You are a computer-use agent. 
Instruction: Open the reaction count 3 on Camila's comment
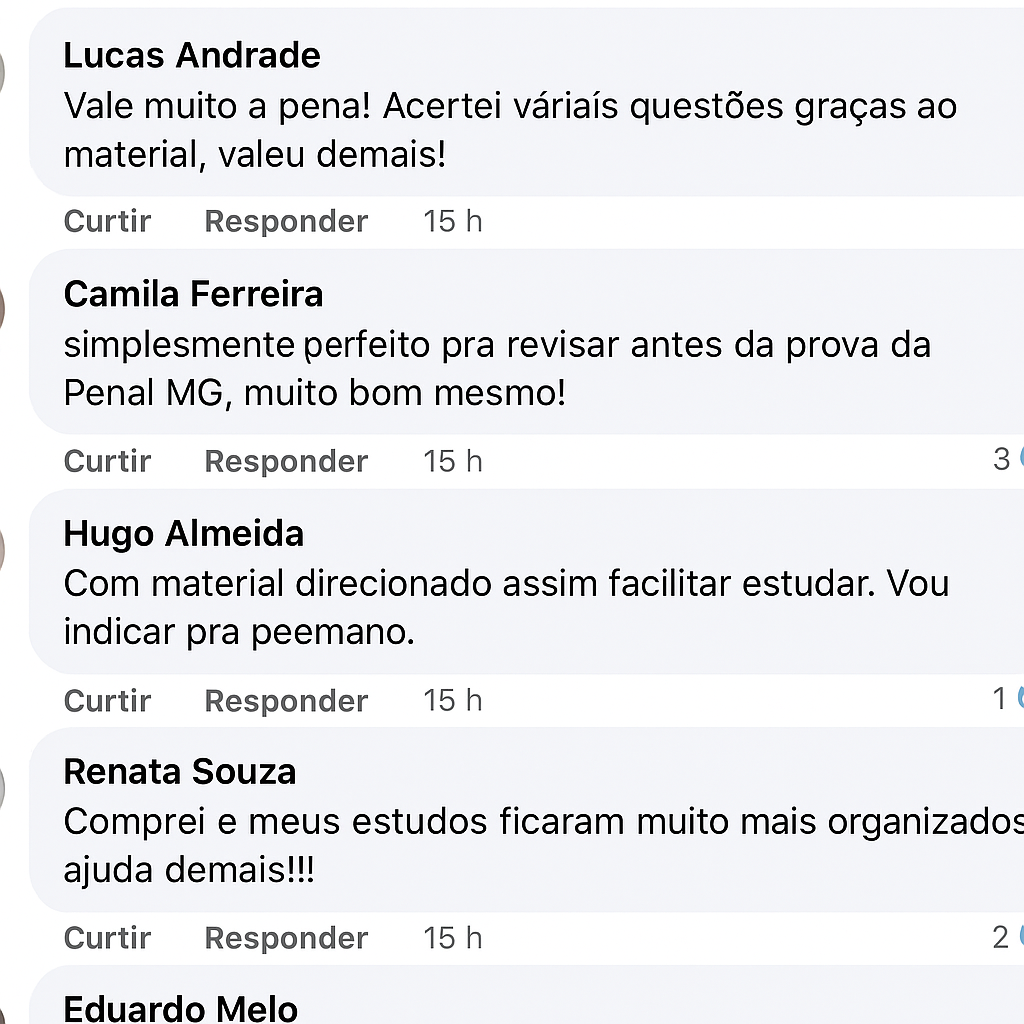(x=1001, y=459)
